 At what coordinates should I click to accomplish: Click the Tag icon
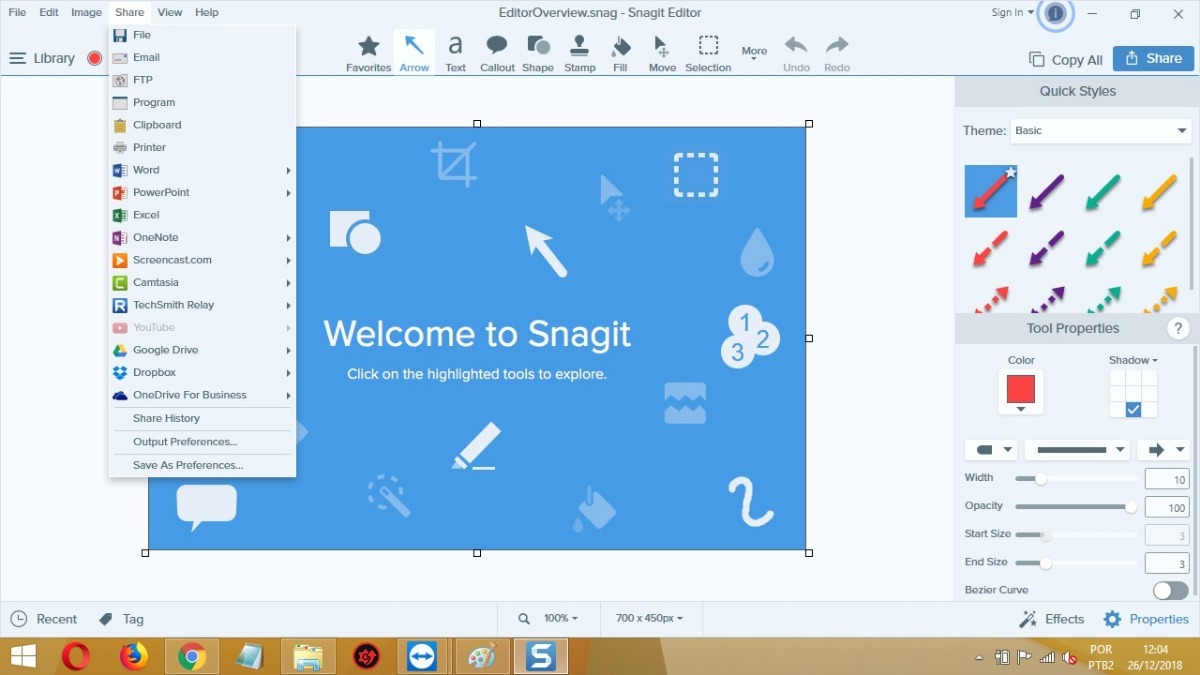tap(106, 619)
